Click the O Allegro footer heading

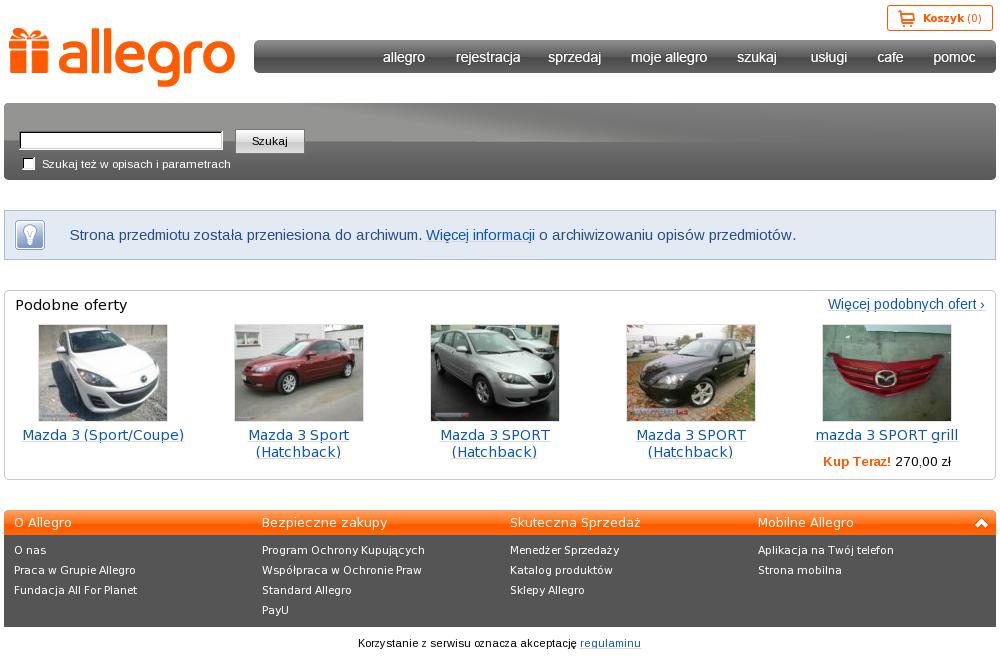(x=43, y=523)
